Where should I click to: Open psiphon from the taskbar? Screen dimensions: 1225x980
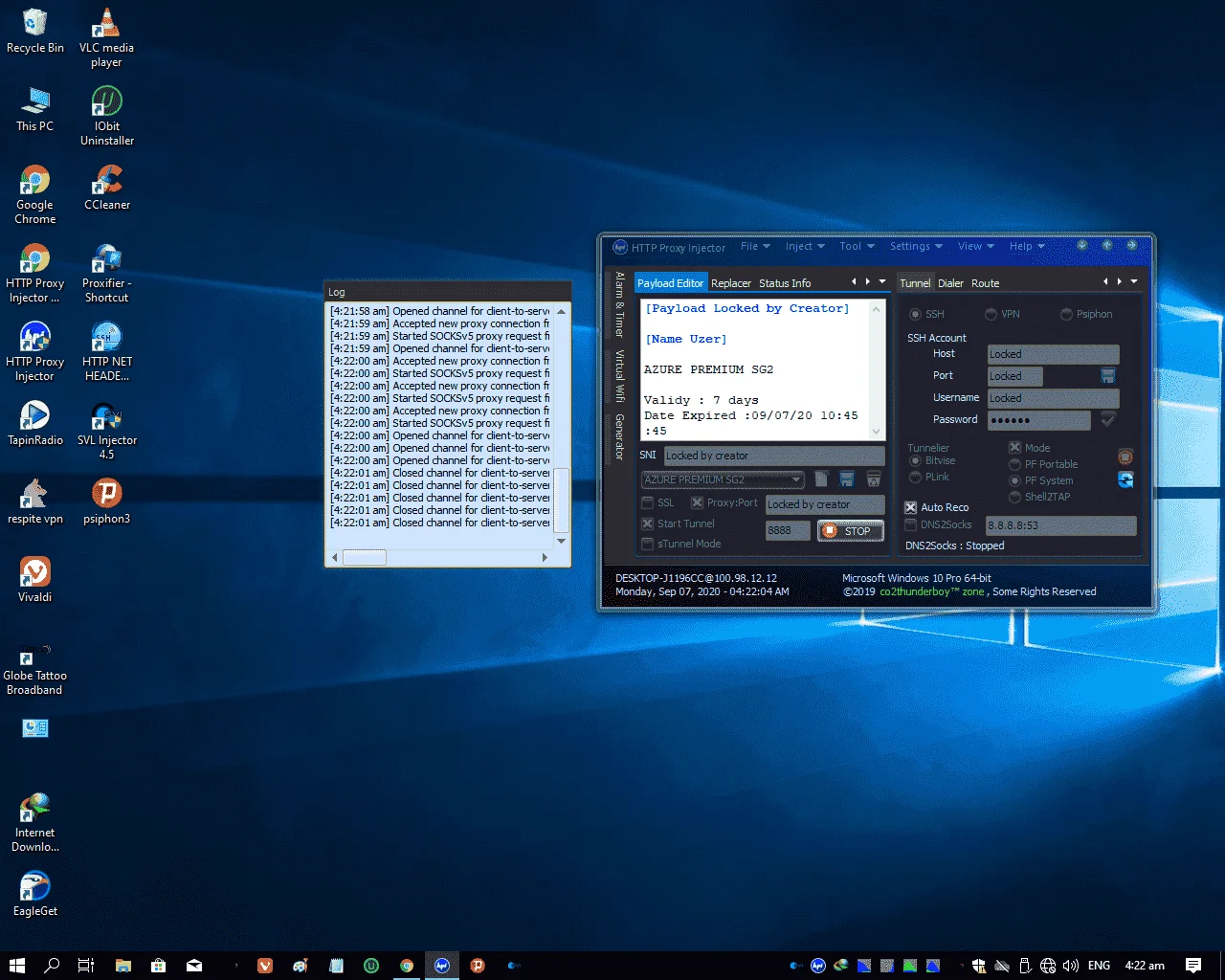(x=478, y=966)
